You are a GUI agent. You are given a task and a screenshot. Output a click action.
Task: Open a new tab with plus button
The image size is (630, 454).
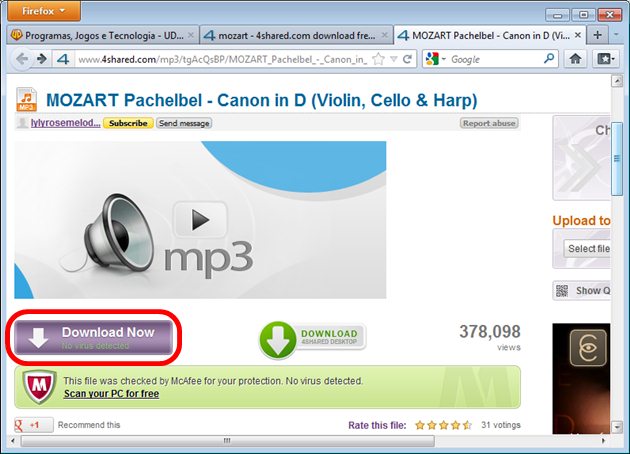[x=597, y=35]
